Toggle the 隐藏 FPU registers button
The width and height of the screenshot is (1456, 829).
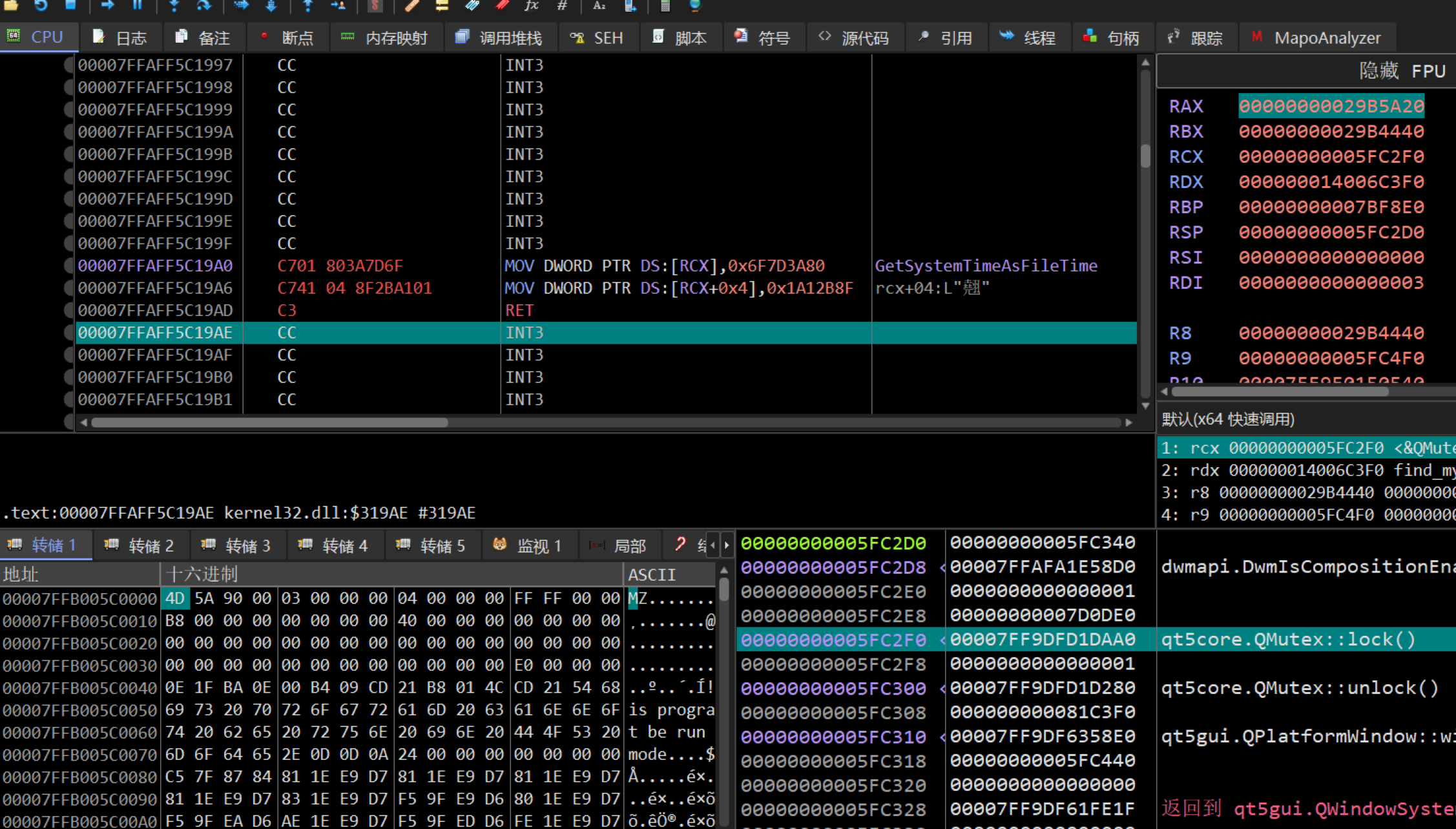[1401, 70]
